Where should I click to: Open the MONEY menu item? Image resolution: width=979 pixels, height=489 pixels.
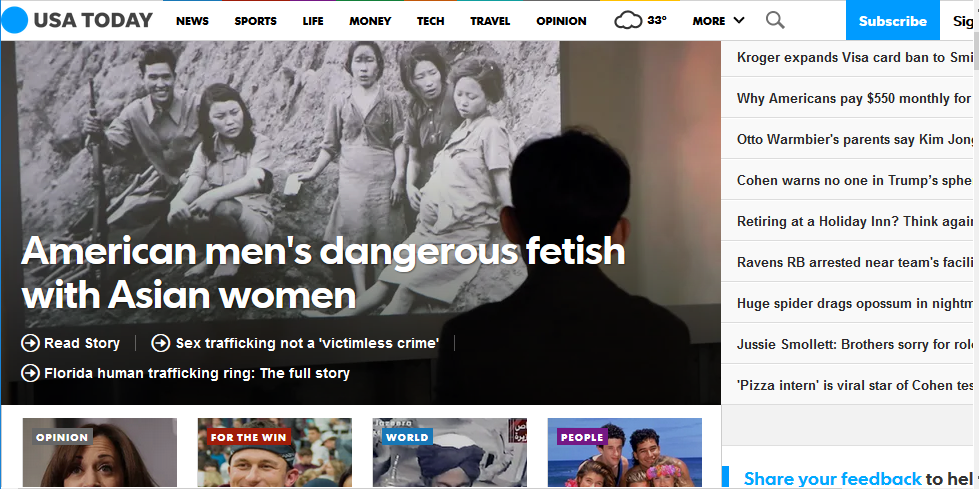(x=370, y=21)
